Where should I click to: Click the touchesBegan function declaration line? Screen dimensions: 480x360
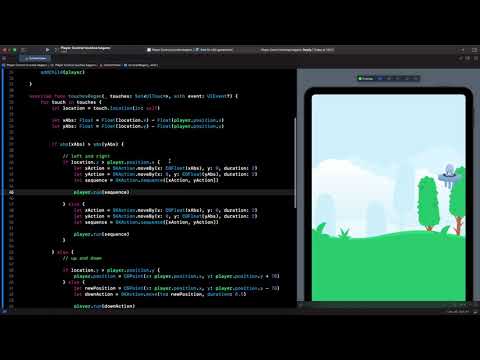click(133, 96)
